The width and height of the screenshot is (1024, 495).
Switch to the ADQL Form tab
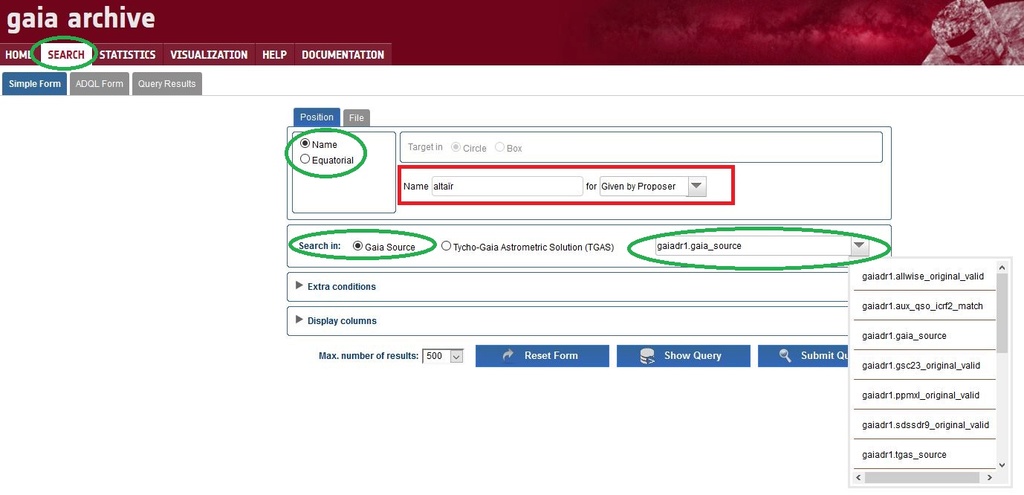coord(99,84)
